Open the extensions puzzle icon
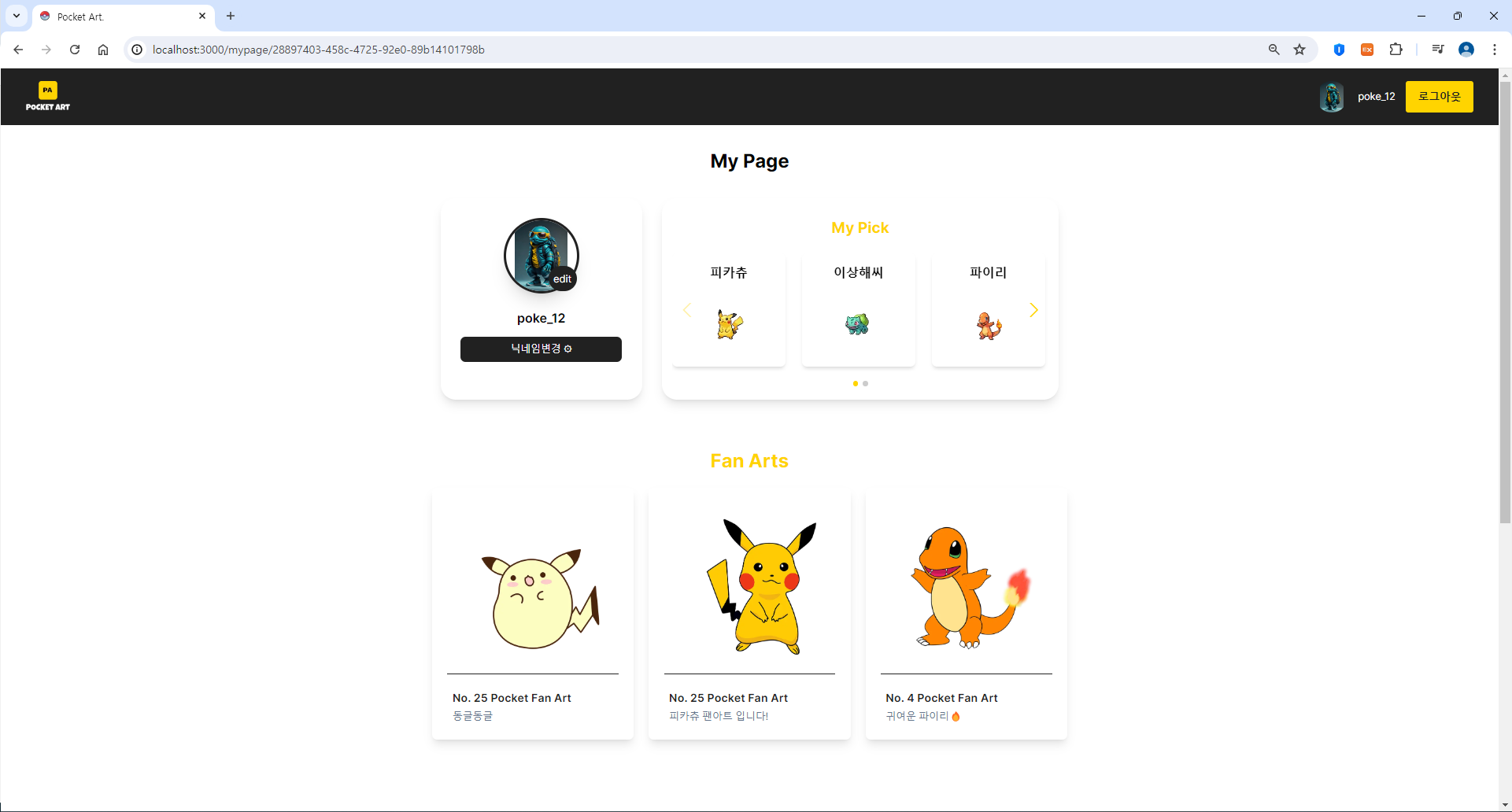The height and width of the screenshot is (812, 1512). coord(1396,50)
